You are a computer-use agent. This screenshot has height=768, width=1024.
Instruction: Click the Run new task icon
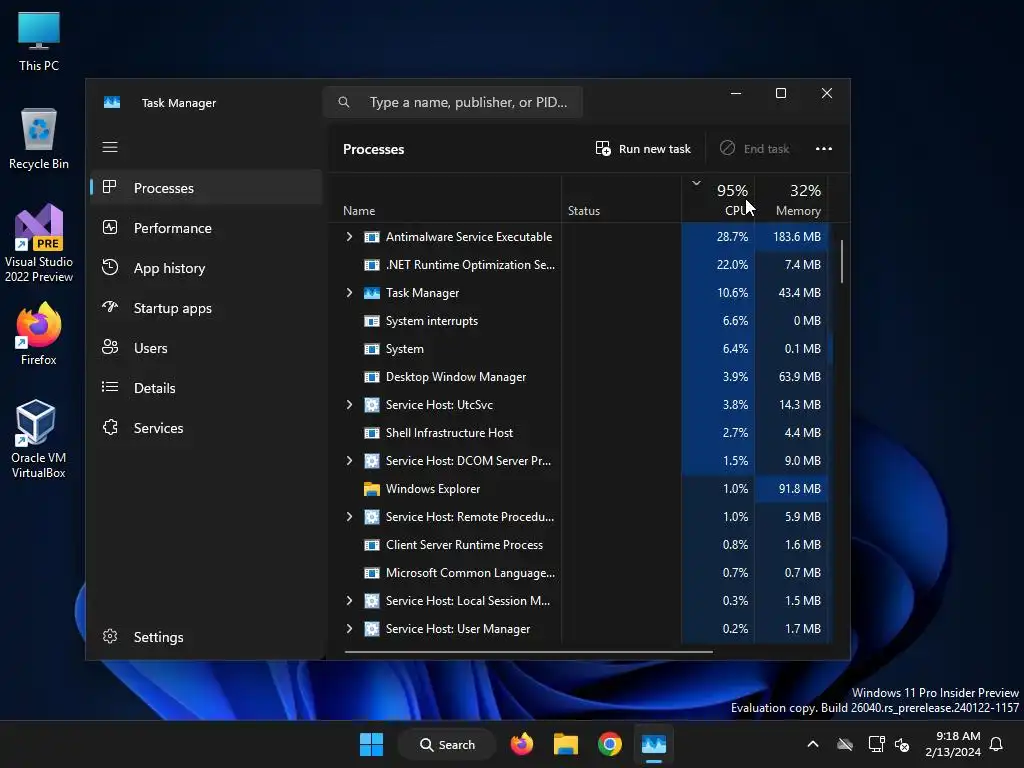tap(603, 148)
